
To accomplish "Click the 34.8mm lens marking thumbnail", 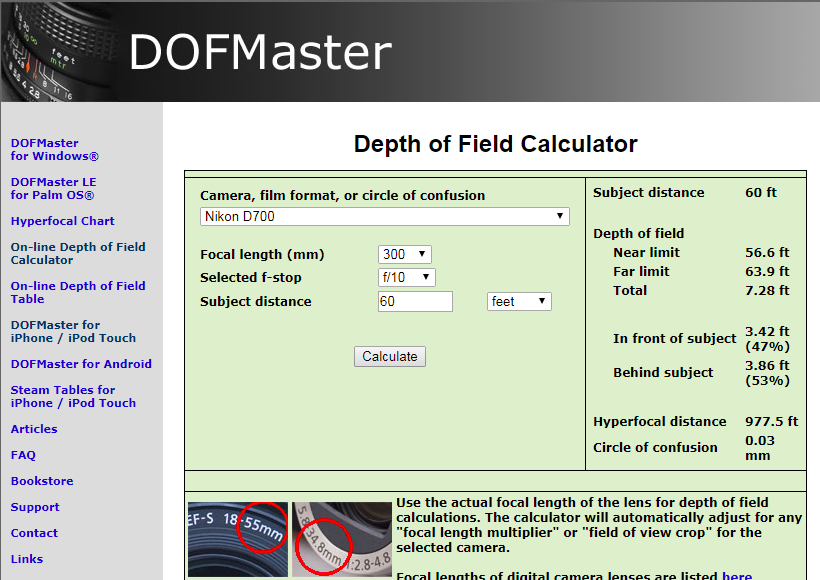I will 342,538.
